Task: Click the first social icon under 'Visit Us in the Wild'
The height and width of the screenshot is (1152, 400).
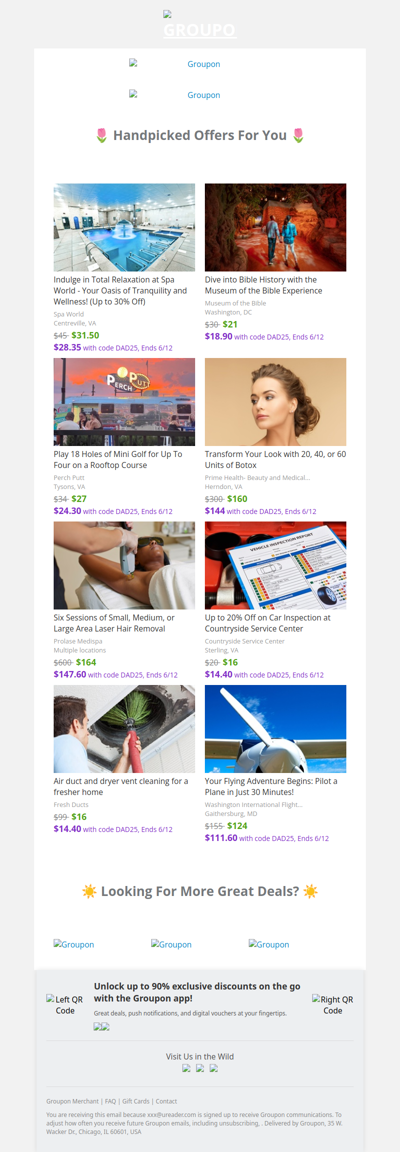Action: pyautogui.click(x=186, y=1068)
